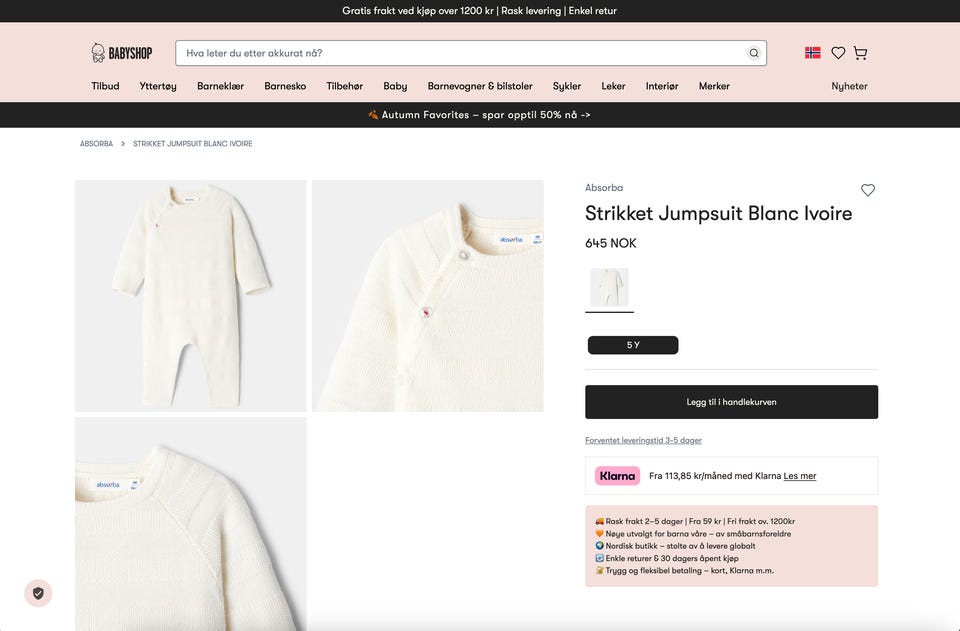Focus the product search field
960x631 pixels.
(460, 53)
